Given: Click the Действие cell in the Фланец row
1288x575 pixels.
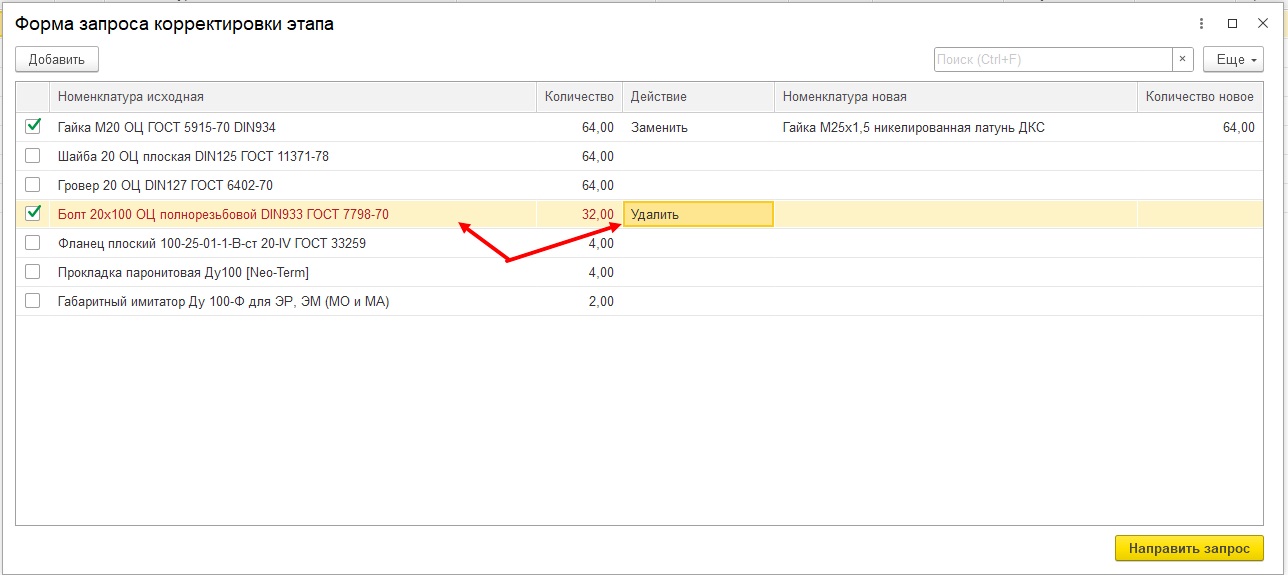Looking at the screenshot, I should tap(698, 243).
